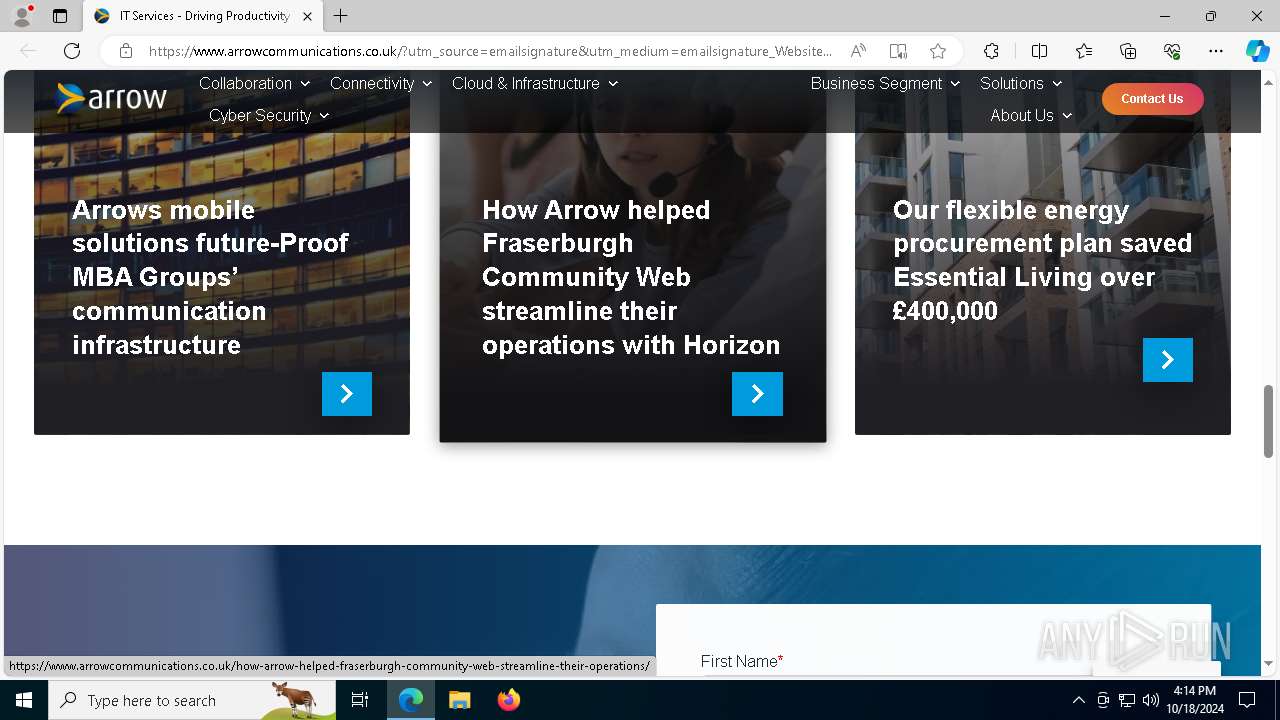Open Essential Living case study arrow button
The width and height of the screenshot is (1280, 720).
tap(1168, 360)
